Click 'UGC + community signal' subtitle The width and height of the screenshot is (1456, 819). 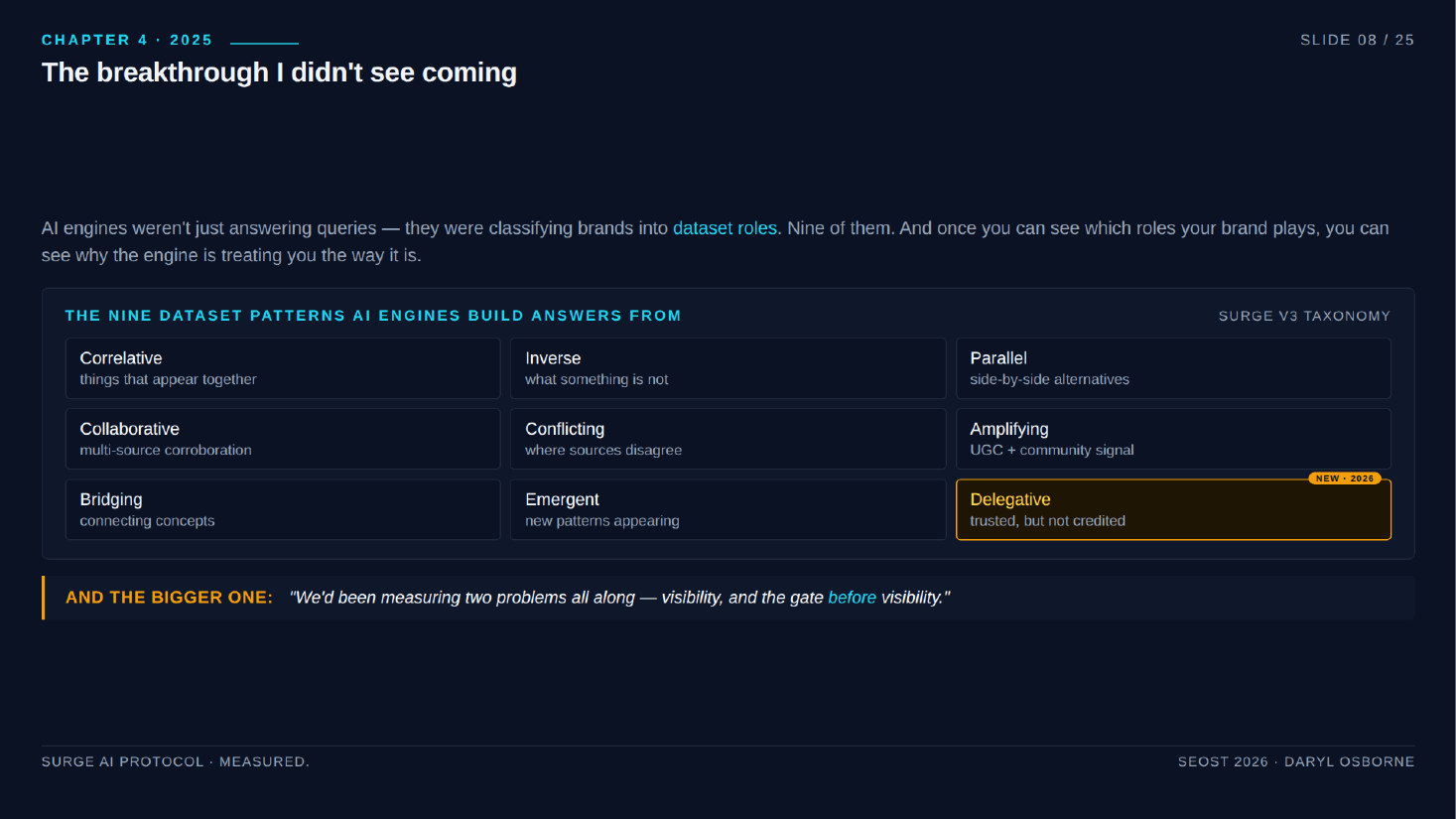coord(1052,450)
